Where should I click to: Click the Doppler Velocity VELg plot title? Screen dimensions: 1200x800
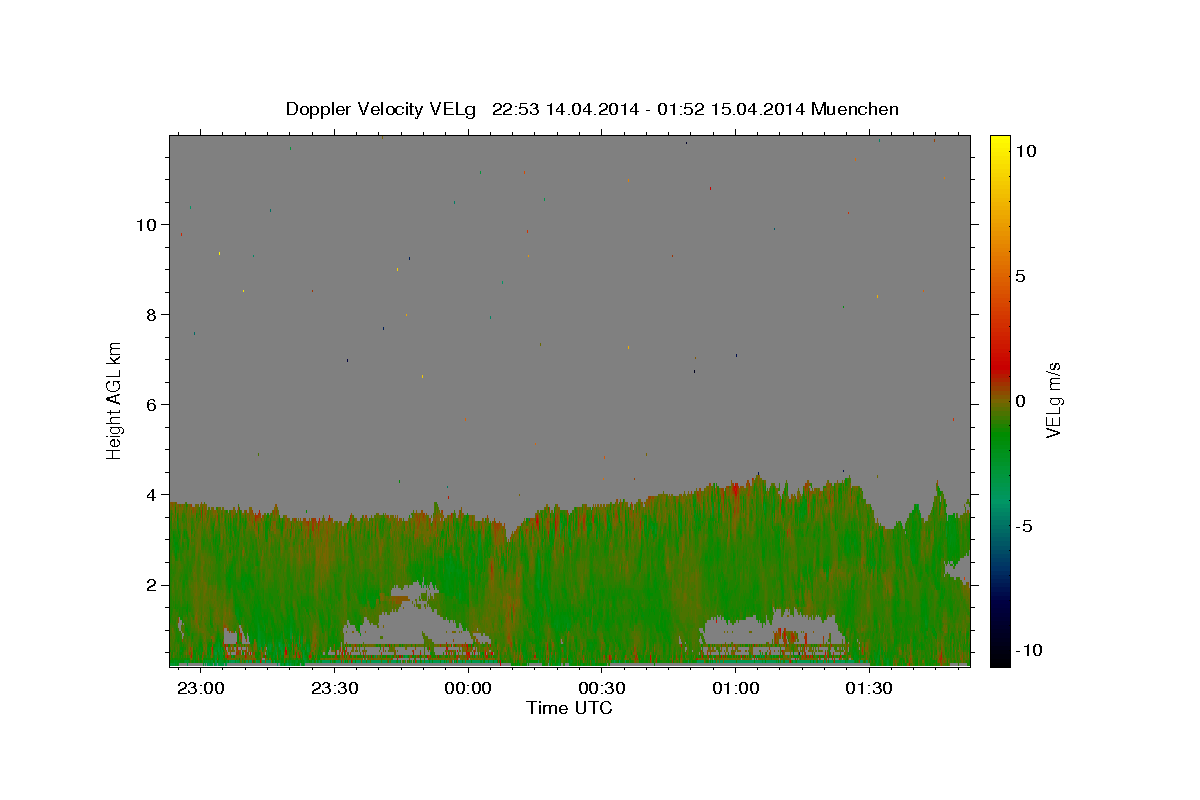592,109
